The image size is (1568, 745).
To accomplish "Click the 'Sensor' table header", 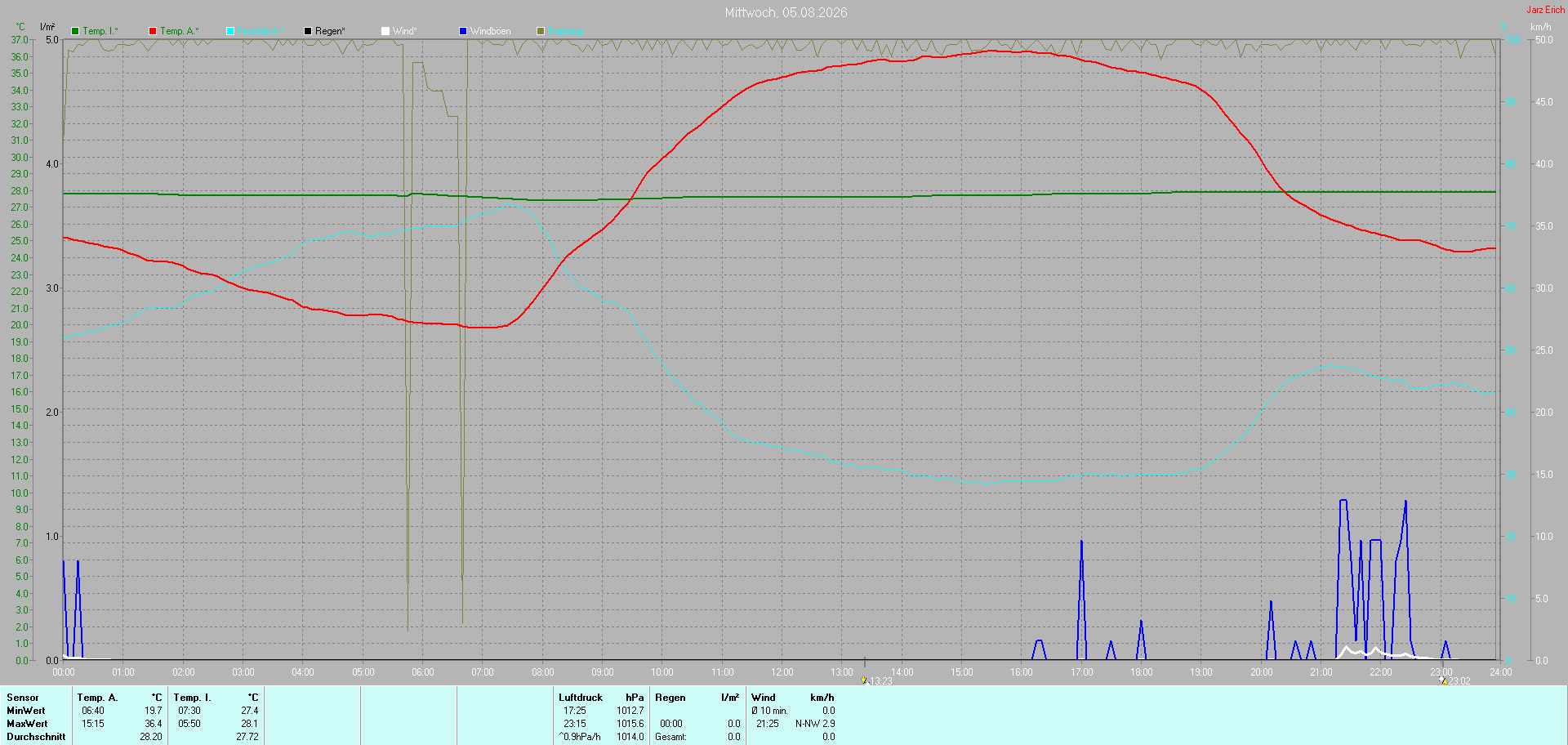I will (x=23, y=698).
